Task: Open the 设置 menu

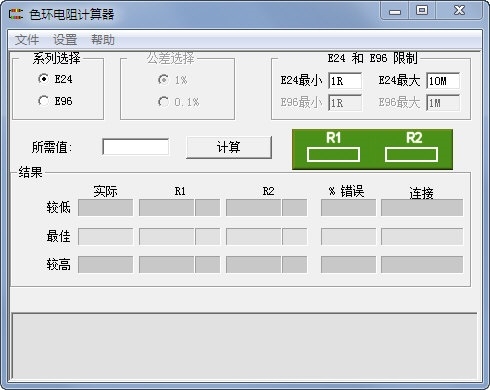Action: tap(65, 40)
